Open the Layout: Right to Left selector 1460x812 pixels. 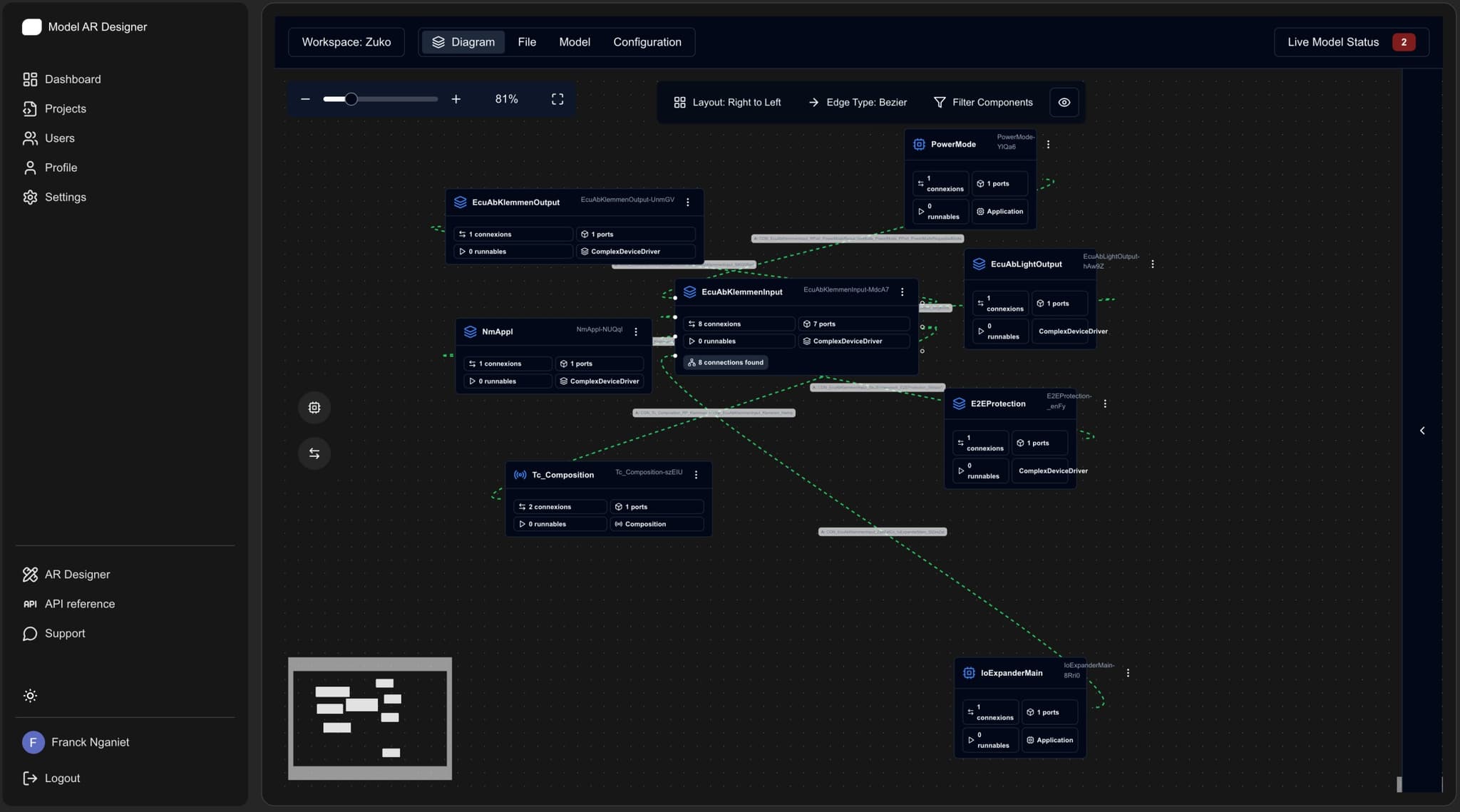[727, 103]
